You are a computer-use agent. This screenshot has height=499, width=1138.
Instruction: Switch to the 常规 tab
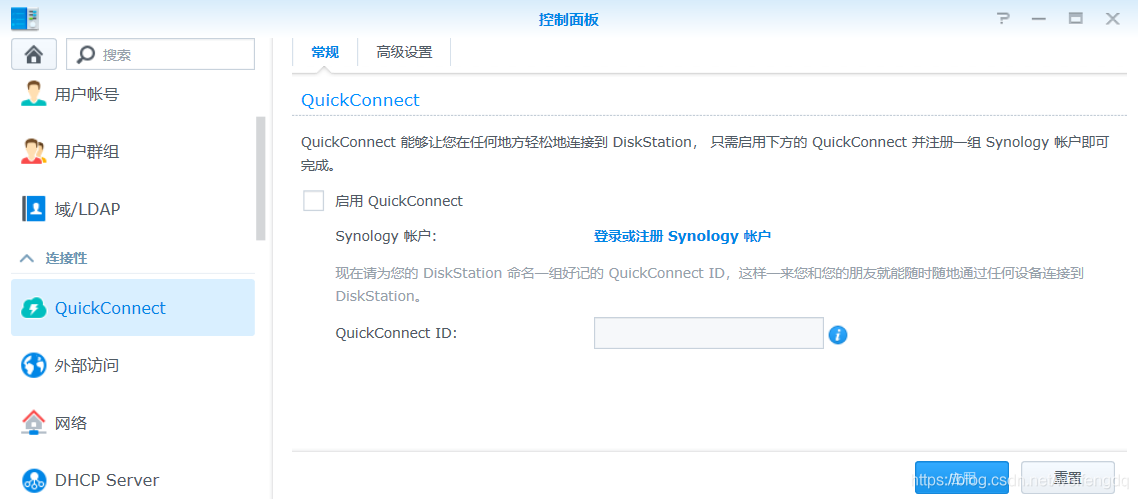pyautogui.click(x=324, y=52)
